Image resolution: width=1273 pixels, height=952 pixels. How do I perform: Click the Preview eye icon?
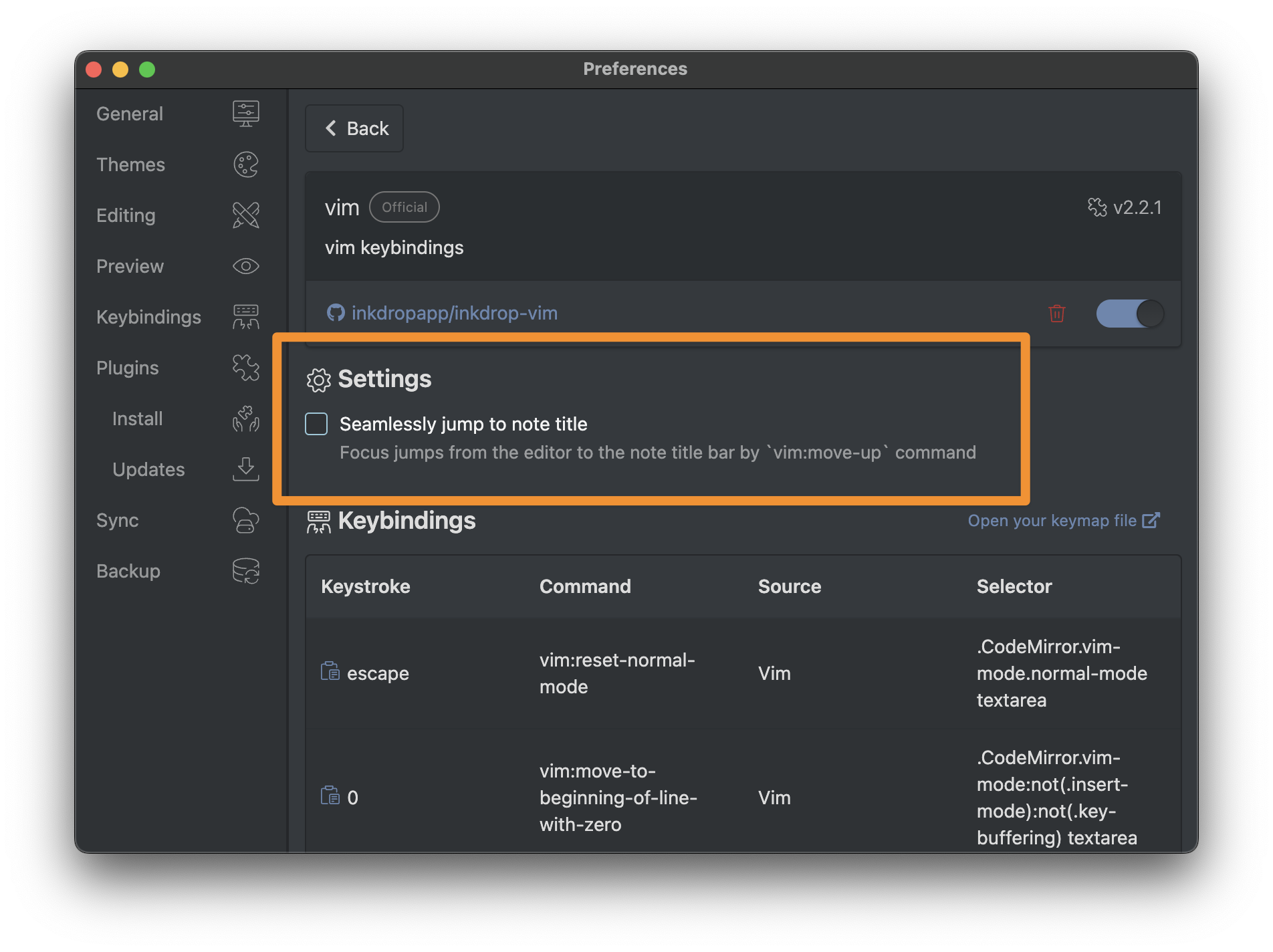[x=245, y=266]
